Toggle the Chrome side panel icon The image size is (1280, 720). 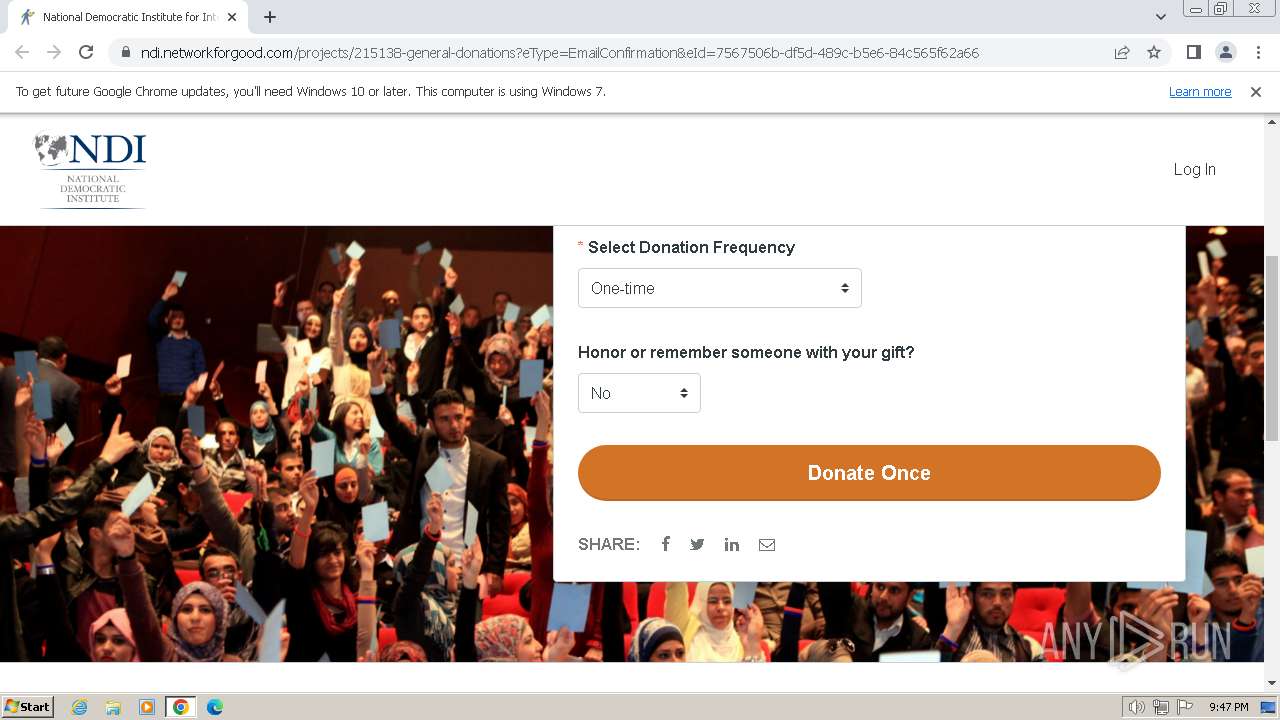point(1193,52)
